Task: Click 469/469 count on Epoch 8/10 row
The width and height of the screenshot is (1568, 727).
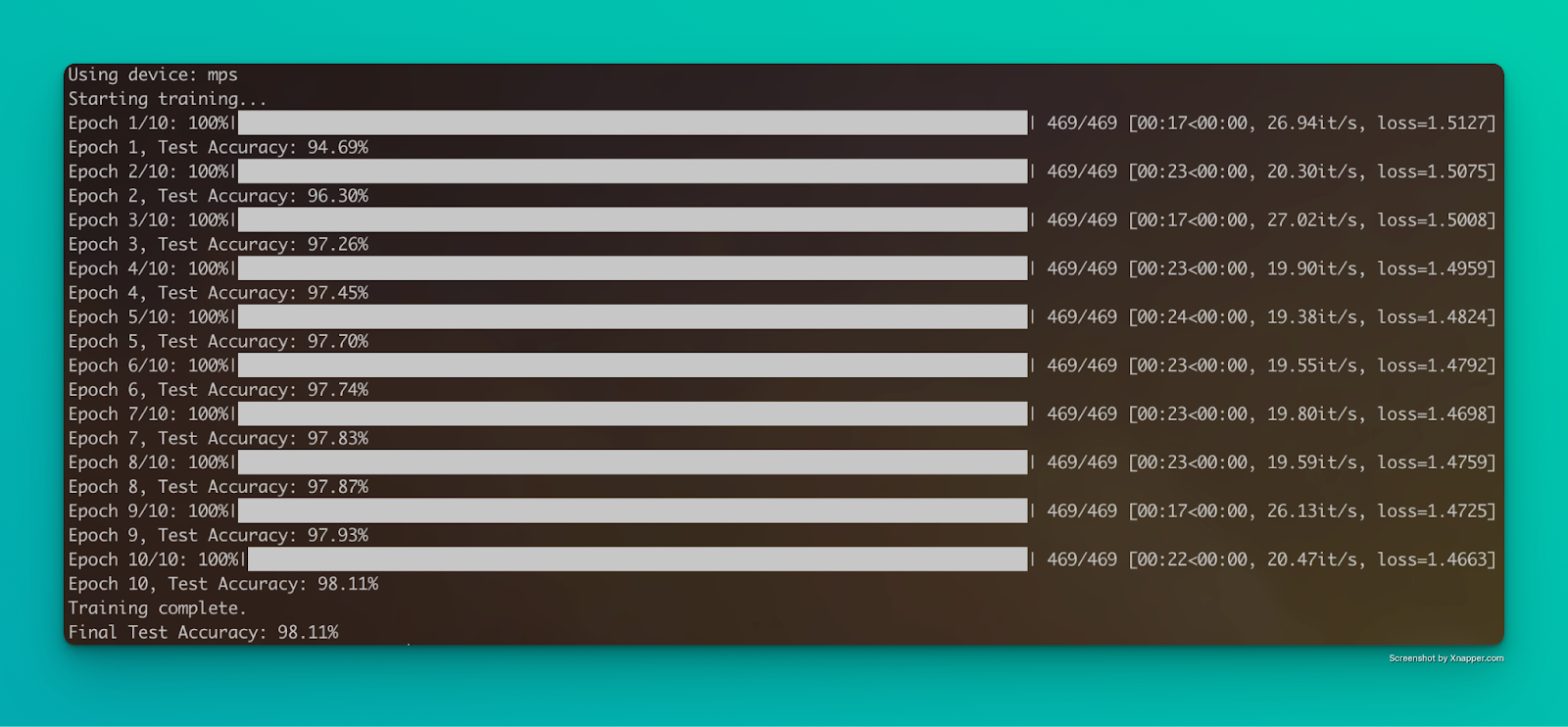Action: pos(1082,462)
